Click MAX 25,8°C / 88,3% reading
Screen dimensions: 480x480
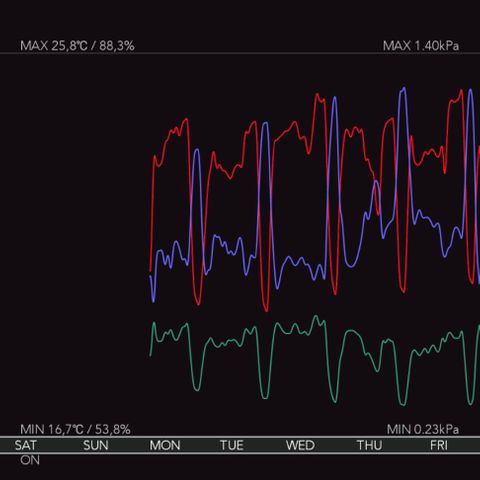(x=77, y=46)
